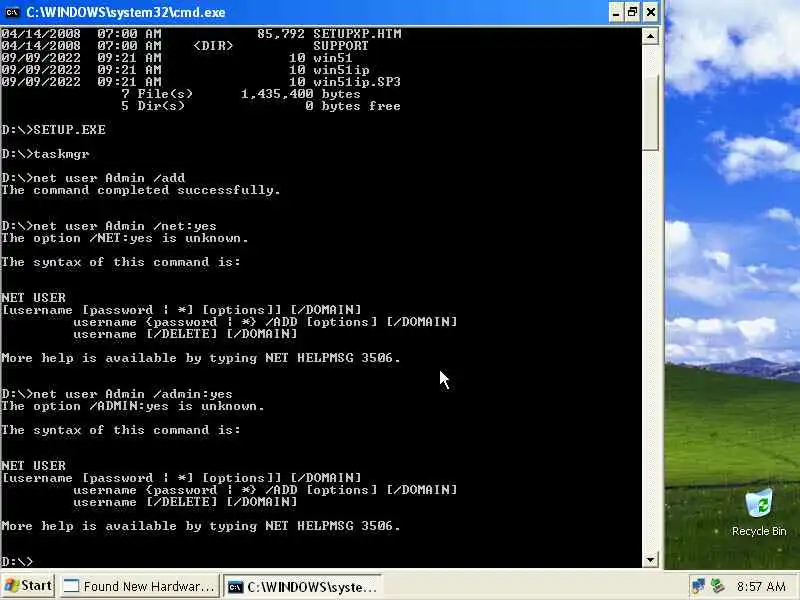
Task: Click the 'D:\>taskmgr' command line
Action: [45, 154]
